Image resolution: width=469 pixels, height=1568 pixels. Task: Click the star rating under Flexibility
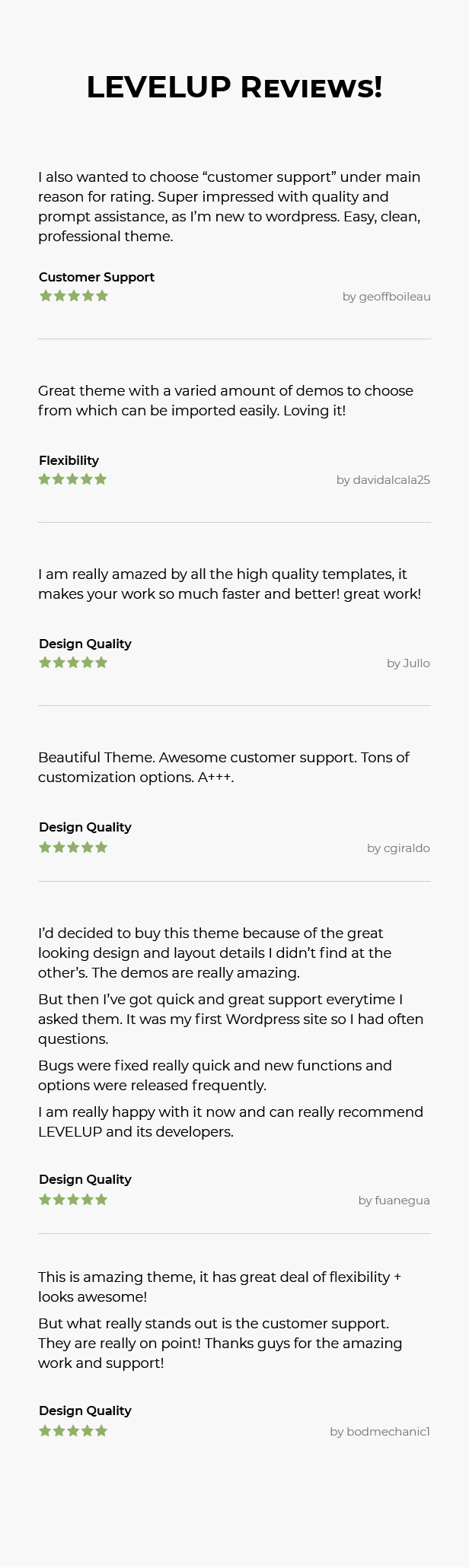coord(73,479)
